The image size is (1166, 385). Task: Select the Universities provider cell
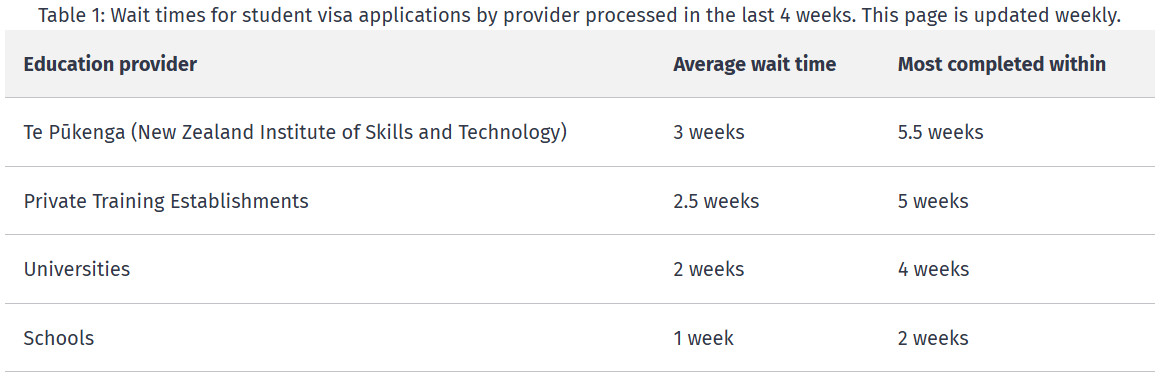point(77,269)
